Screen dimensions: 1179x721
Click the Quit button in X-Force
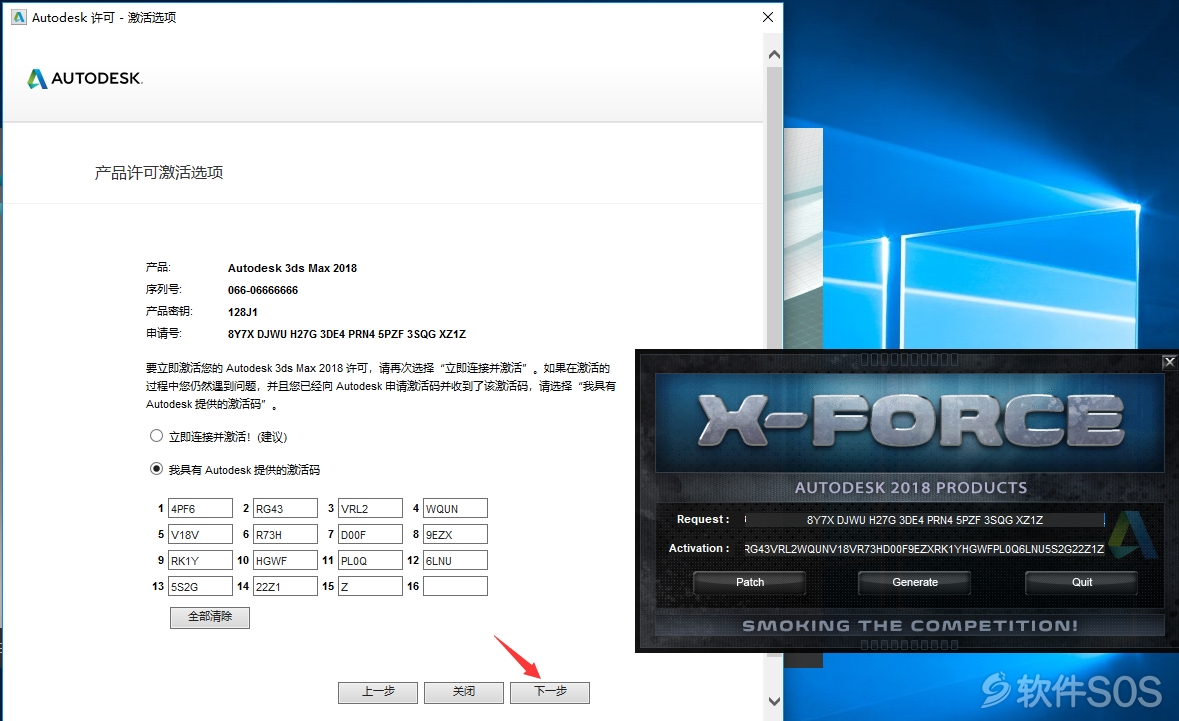pyautogui.click(x=1081, y=583)
